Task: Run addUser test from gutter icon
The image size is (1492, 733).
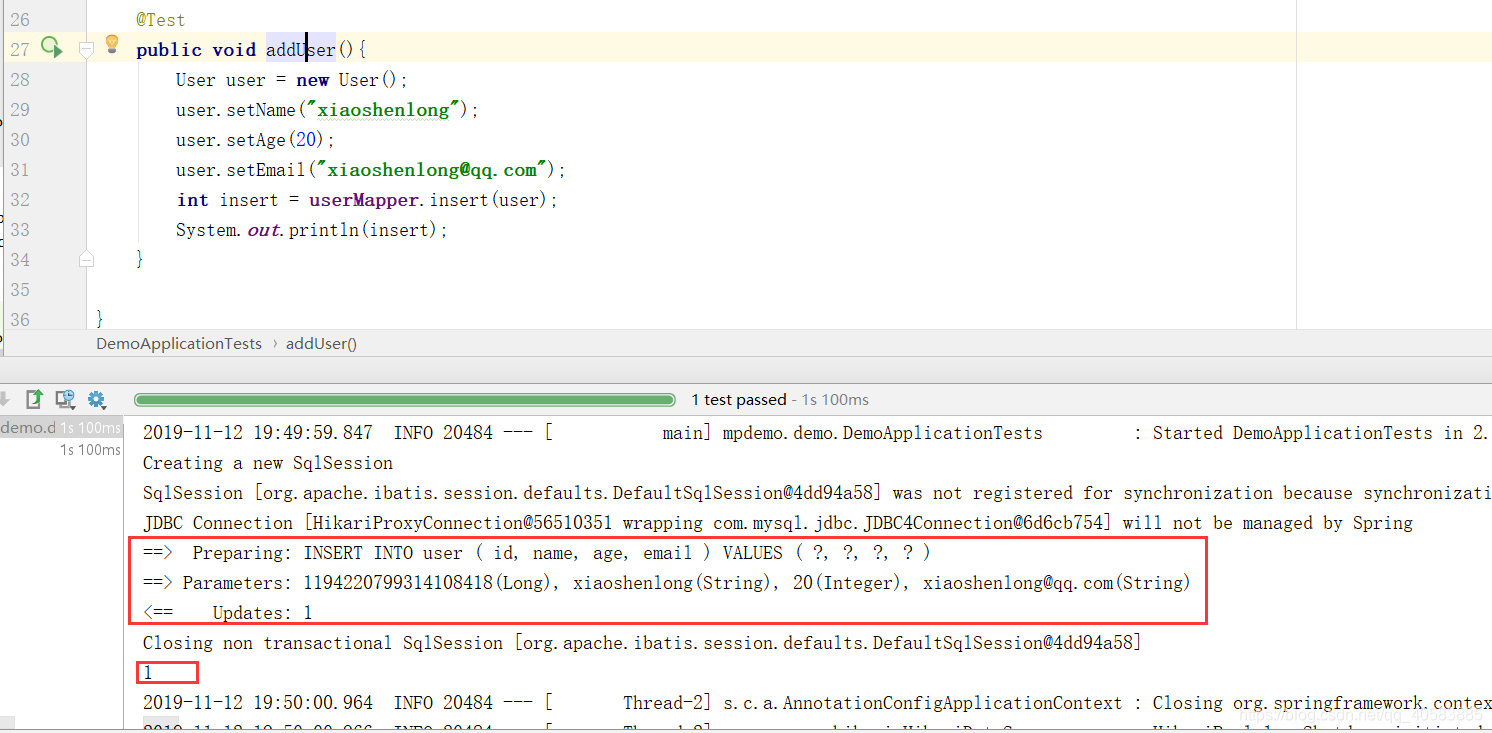Action: pos(51,47)
